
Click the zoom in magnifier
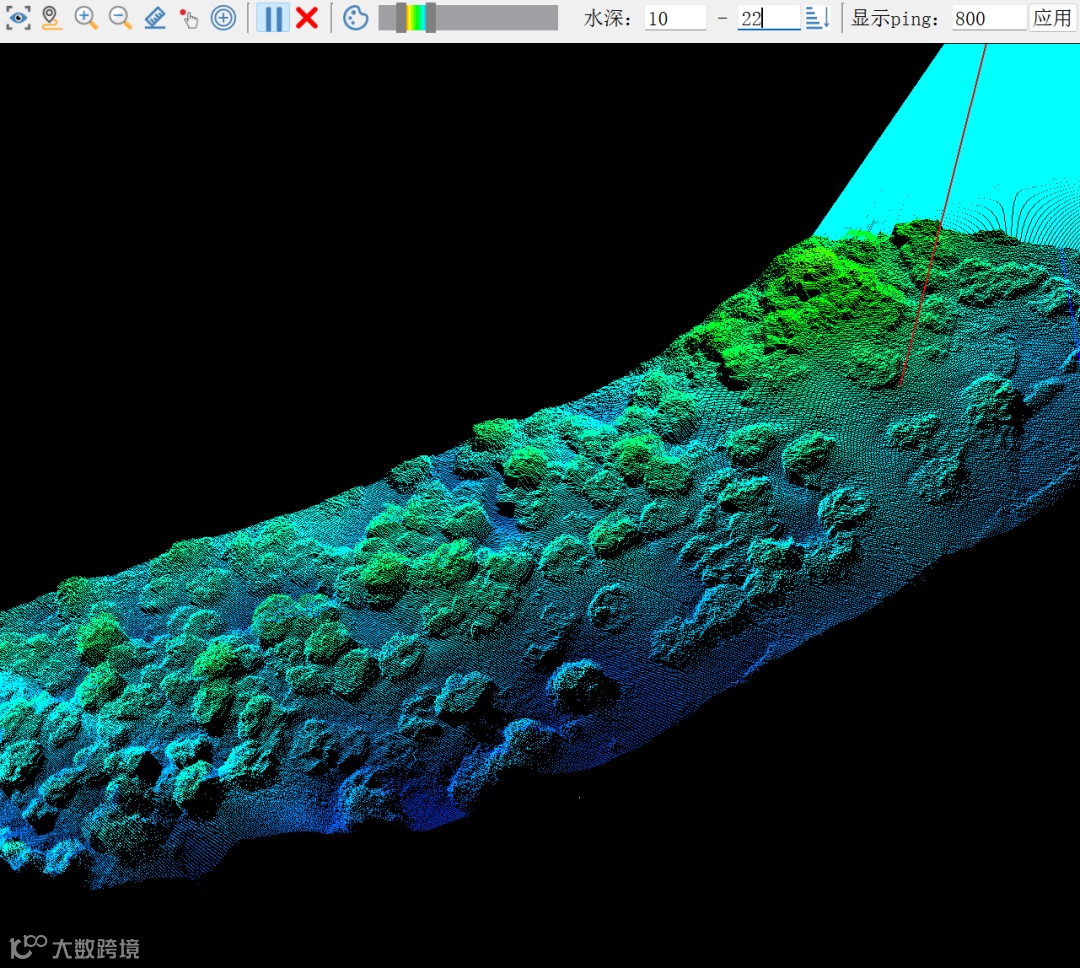pos(86,18)
